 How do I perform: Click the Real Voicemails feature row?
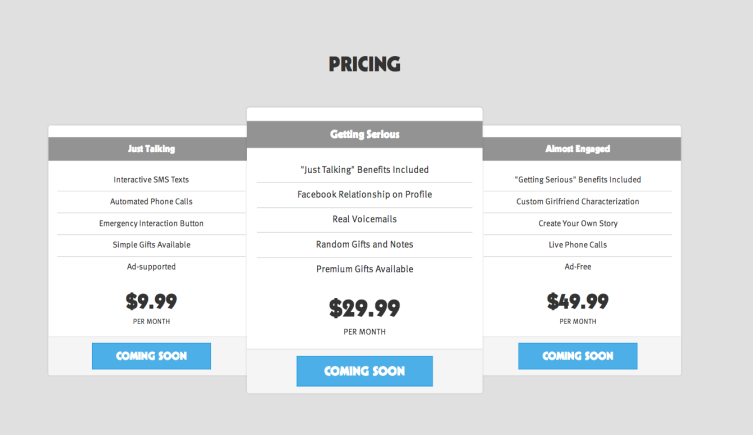[364, 219]
